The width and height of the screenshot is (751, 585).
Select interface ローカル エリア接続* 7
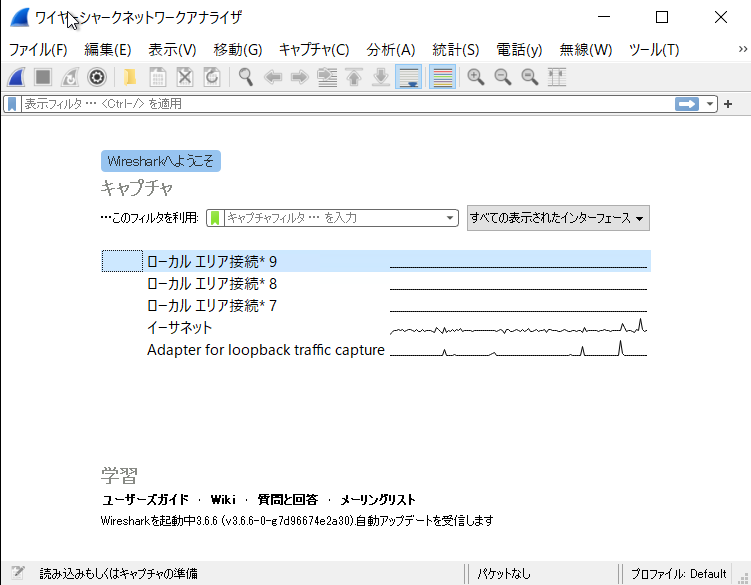[x=376, y=305]
